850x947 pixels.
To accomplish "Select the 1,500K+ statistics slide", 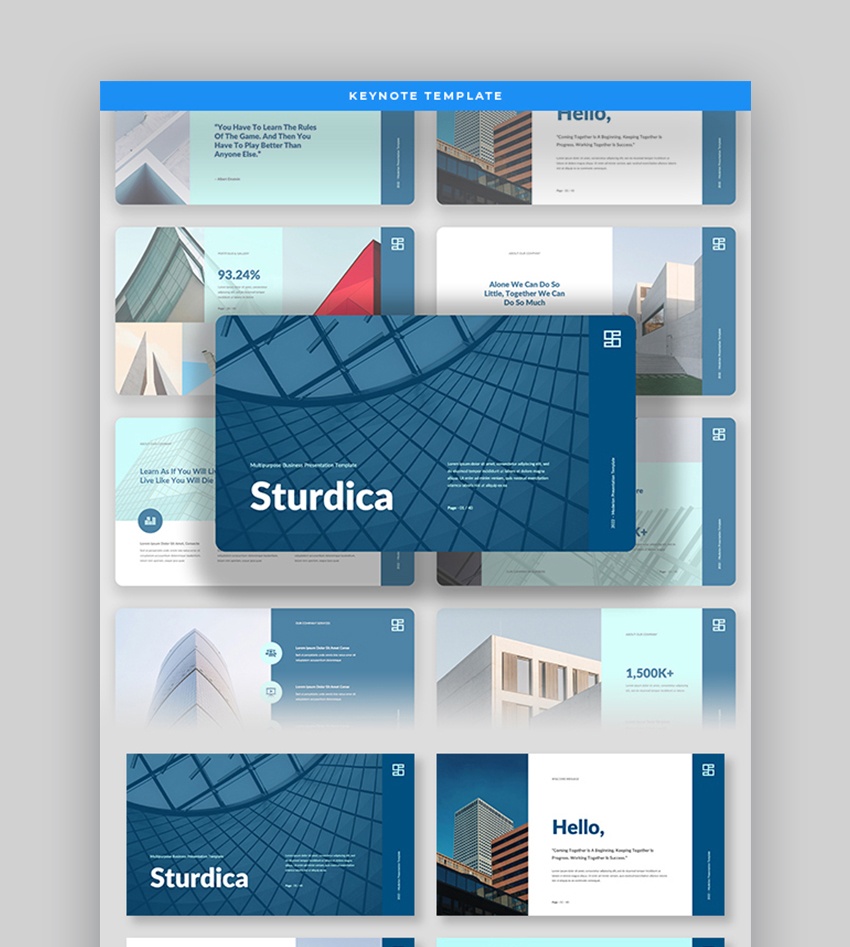I will (x=586, y=667).
